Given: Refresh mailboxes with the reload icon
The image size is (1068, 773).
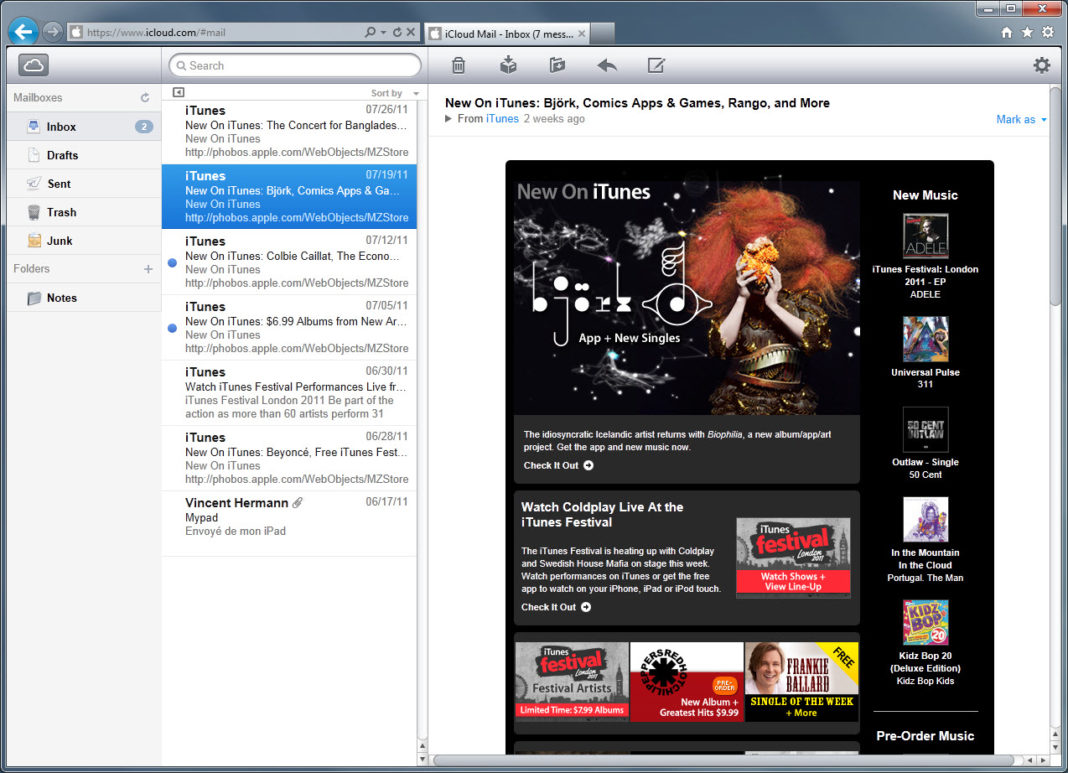Looking at the screenshot, I should [145, 97].
